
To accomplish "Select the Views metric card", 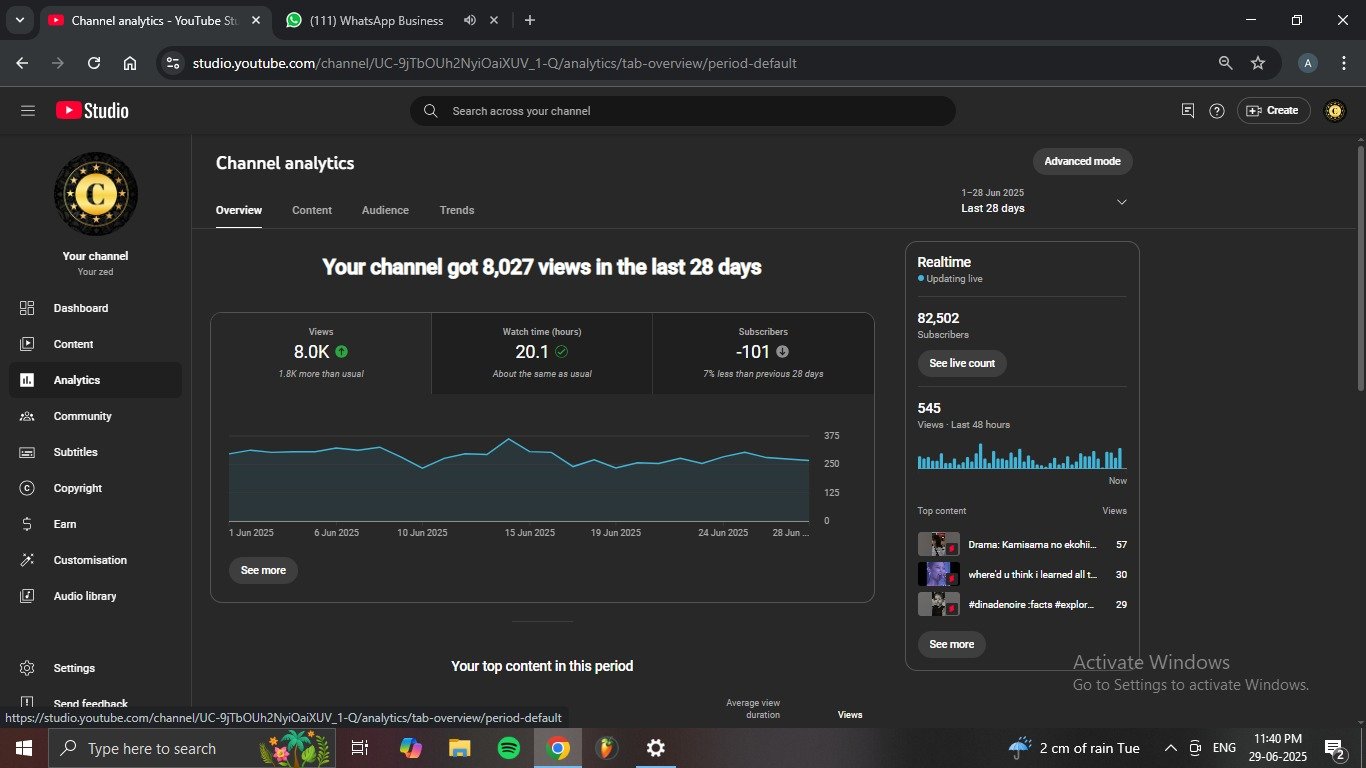I will (x=321, y=354).
